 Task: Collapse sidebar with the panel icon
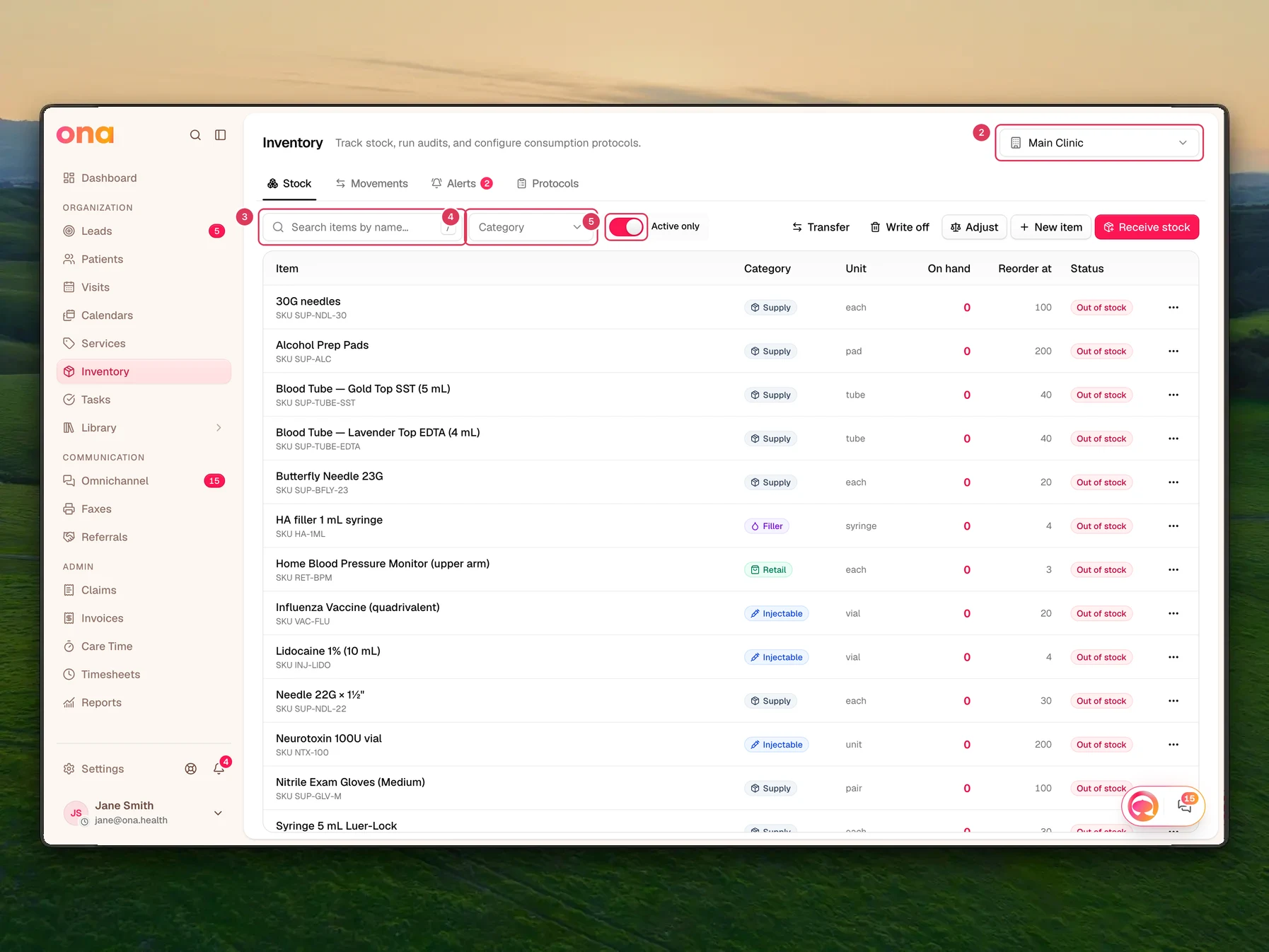[x=221, y=135]
